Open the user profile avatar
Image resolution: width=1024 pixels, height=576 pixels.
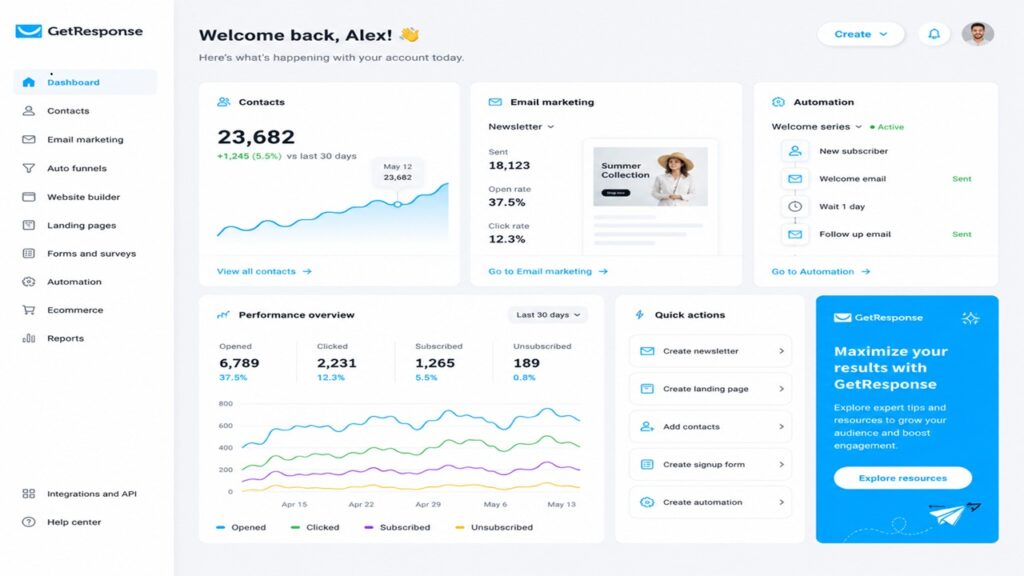[978, 33]
